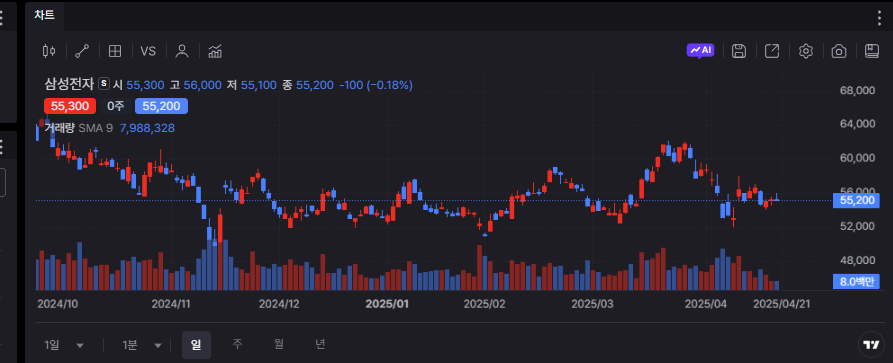Click the 0주 quantity field

pyautogui.click(x=116, y=106)
